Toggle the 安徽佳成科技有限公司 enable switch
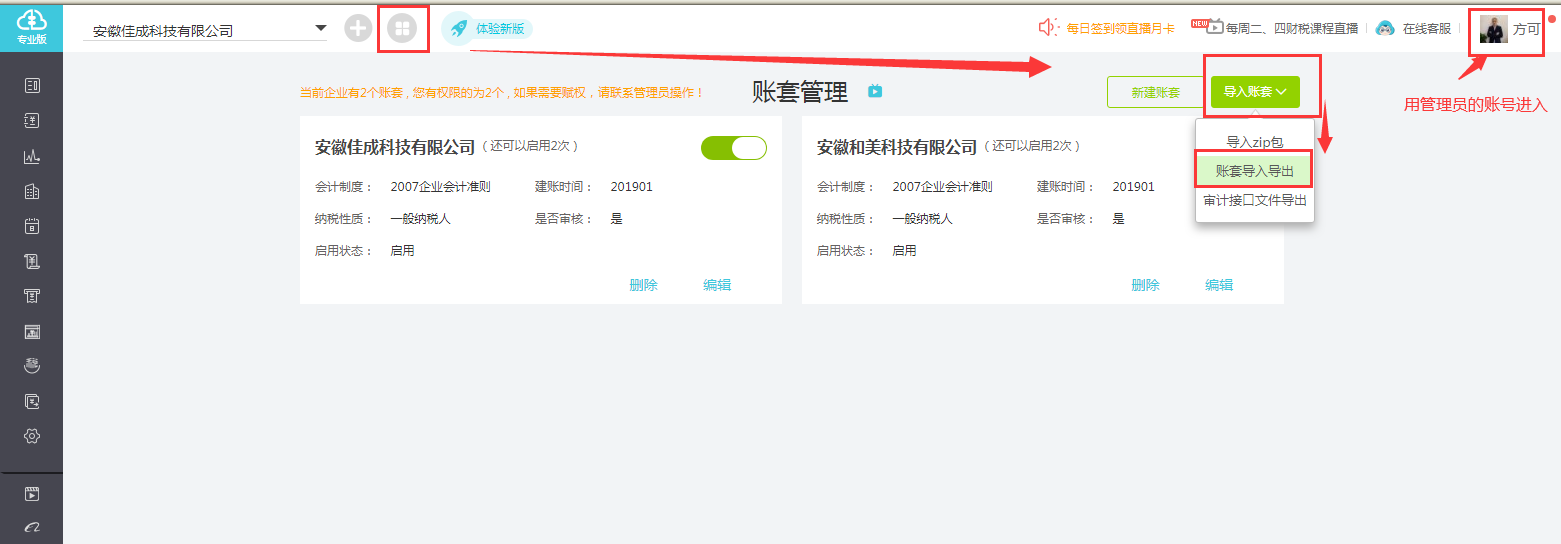Screen dimensions: 1561x544 coord(733,148)
